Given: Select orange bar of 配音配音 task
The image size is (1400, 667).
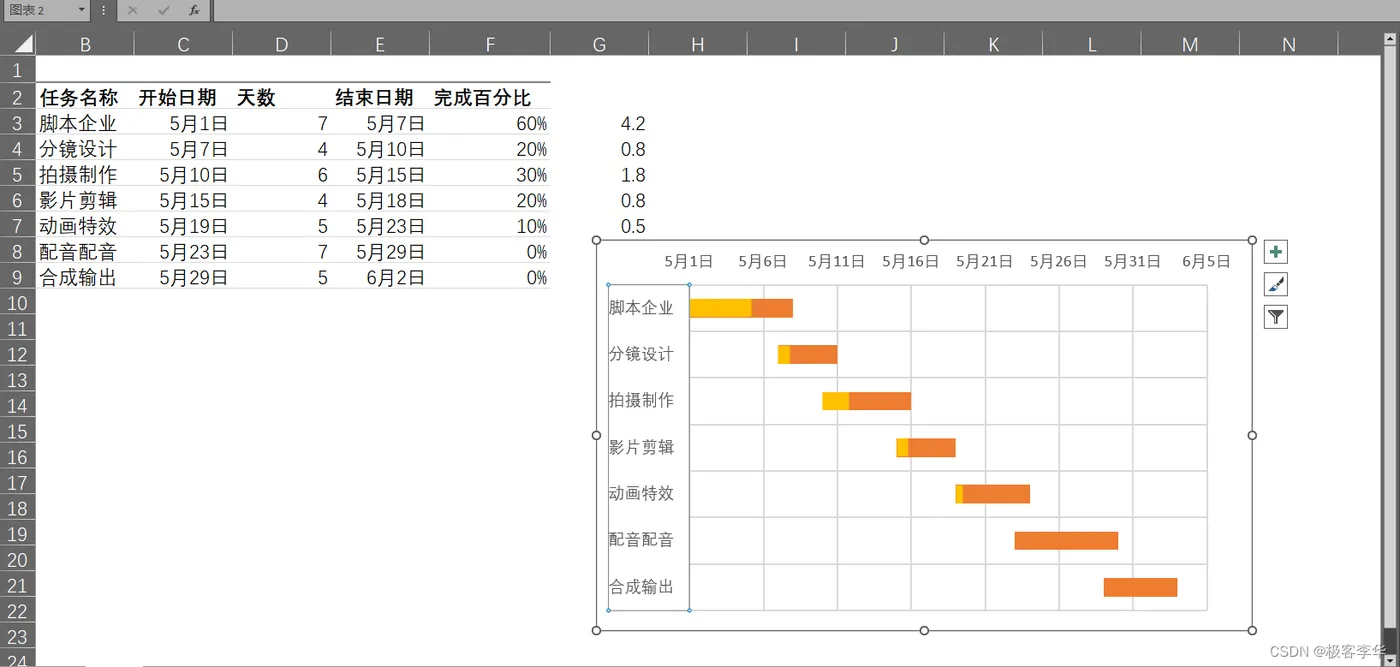Looking at the screenshot, I should tap(1066, 540).
